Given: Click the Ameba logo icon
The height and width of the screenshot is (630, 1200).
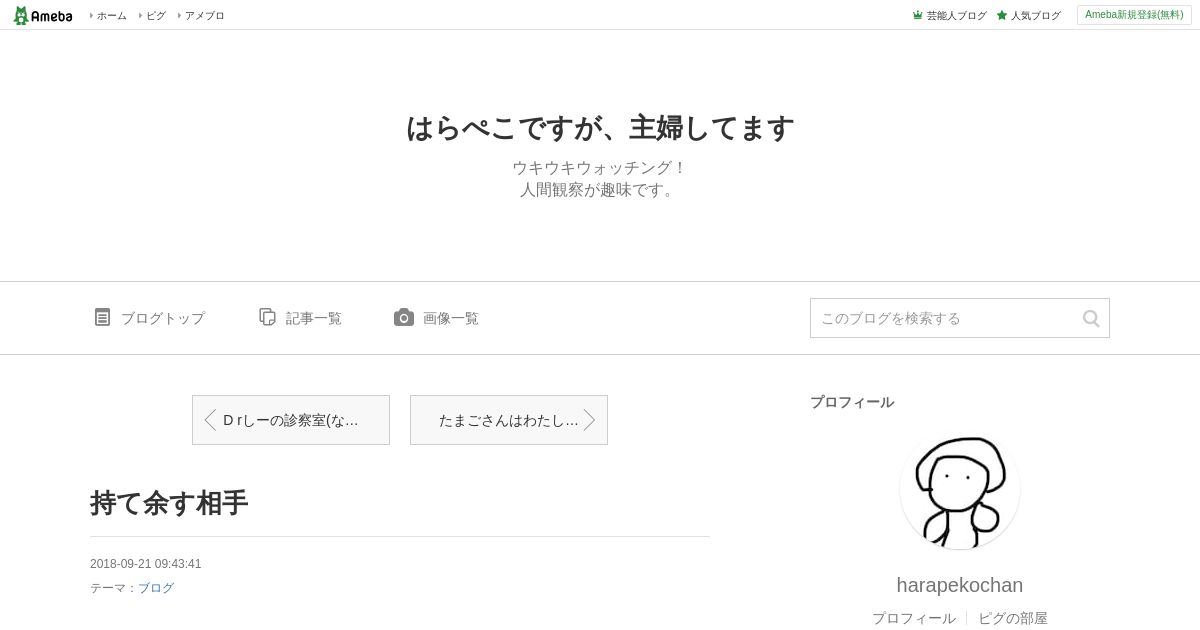Looking at the screenshot, I should click(42, 15).
